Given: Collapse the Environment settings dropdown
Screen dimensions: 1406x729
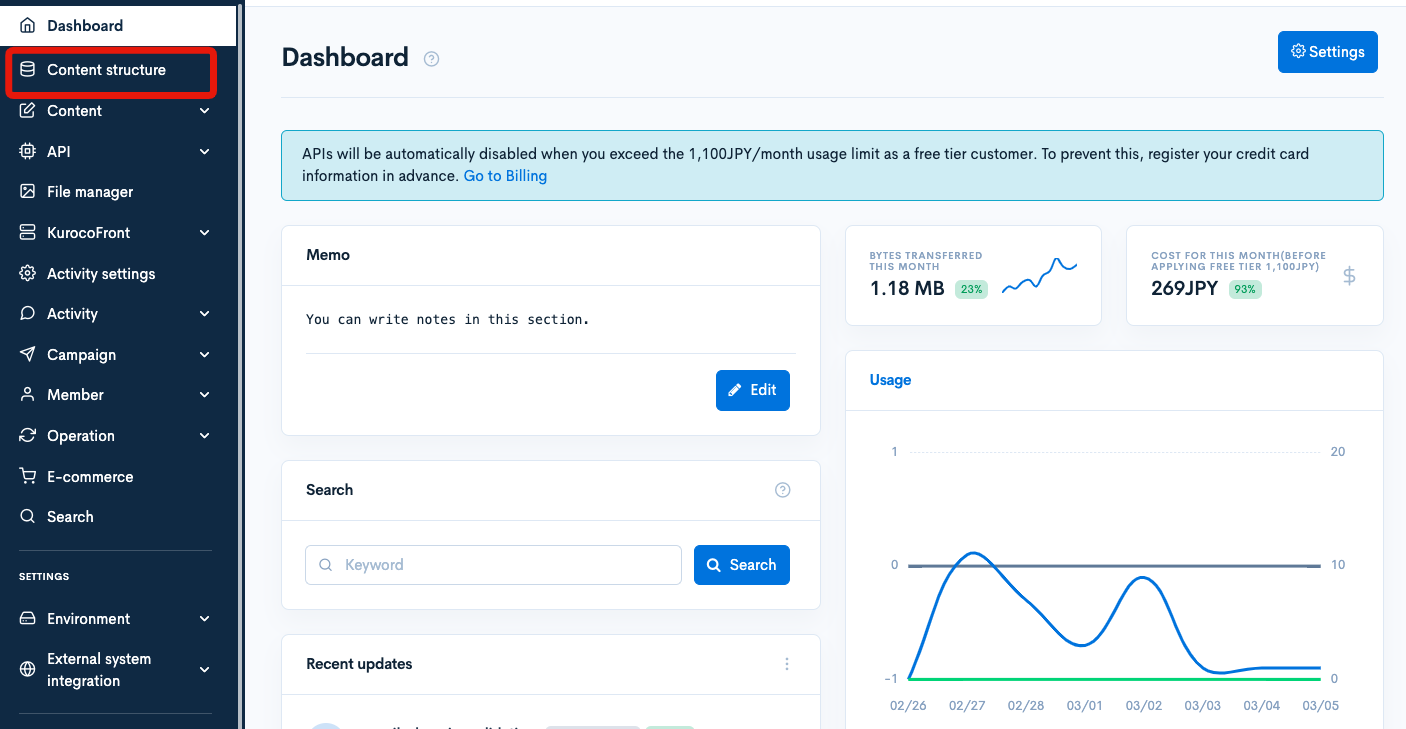Looking at the screenshot, I should tap(203, 618).
